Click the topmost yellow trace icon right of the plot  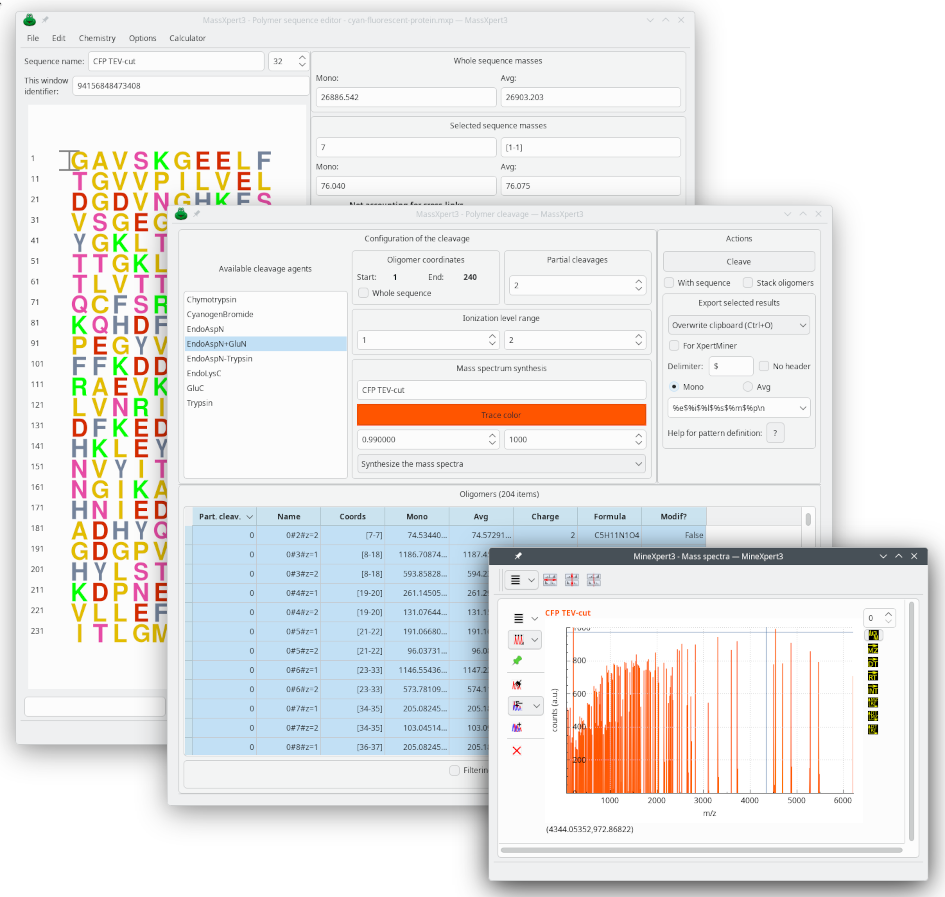(x=872, y=635)
